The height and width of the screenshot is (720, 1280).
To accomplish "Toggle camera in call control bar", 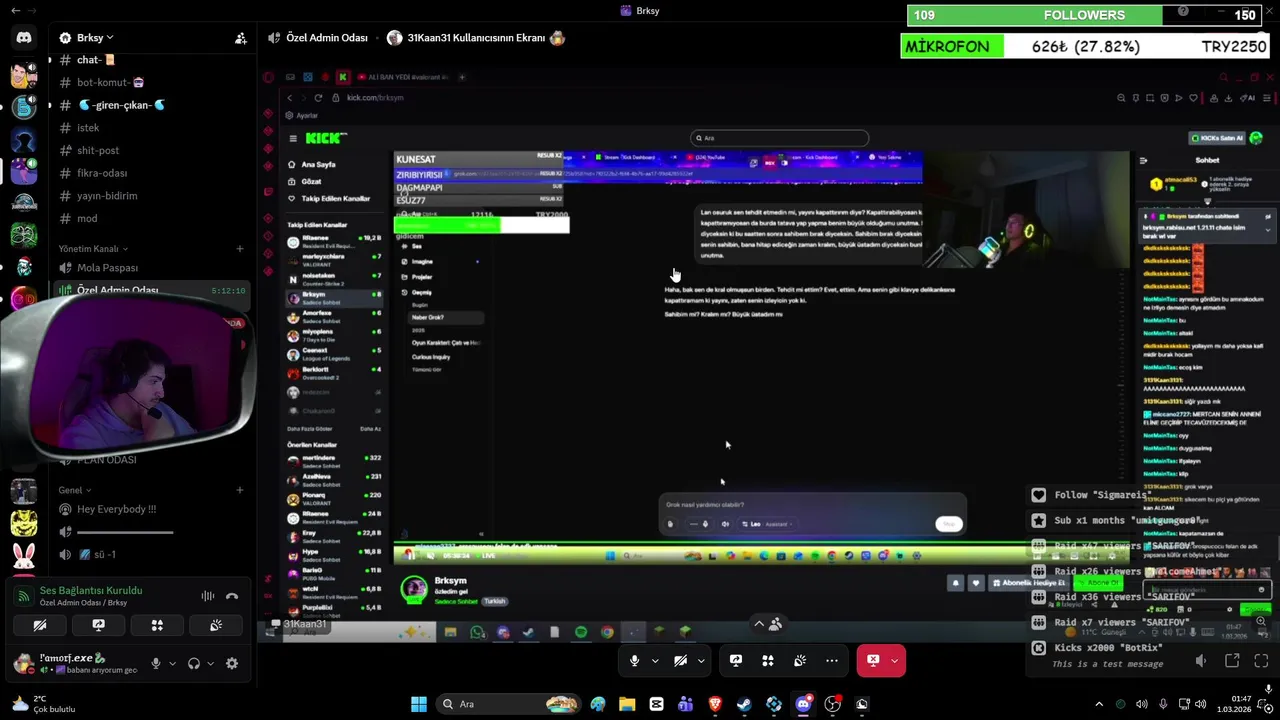I will (x=680, y=660).
